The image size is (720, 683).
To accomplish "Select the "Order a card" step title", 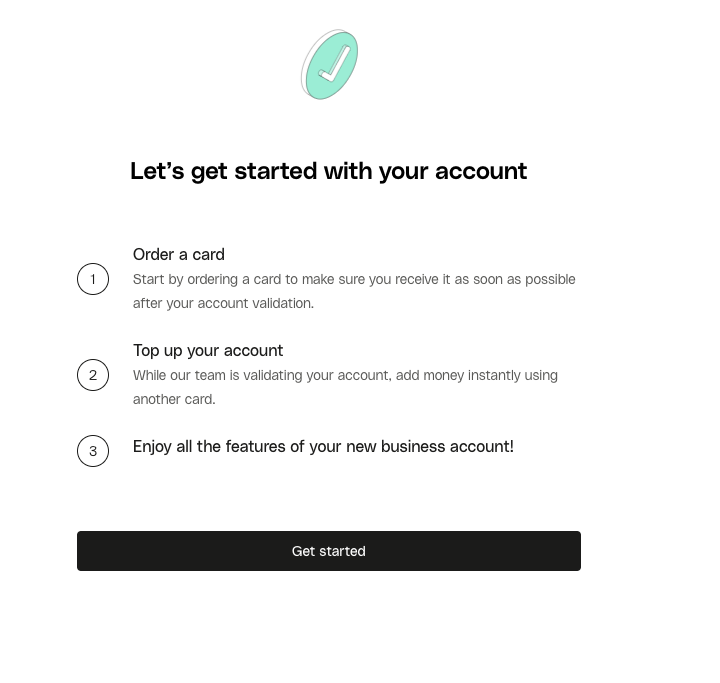I will (x=179, y=254).
